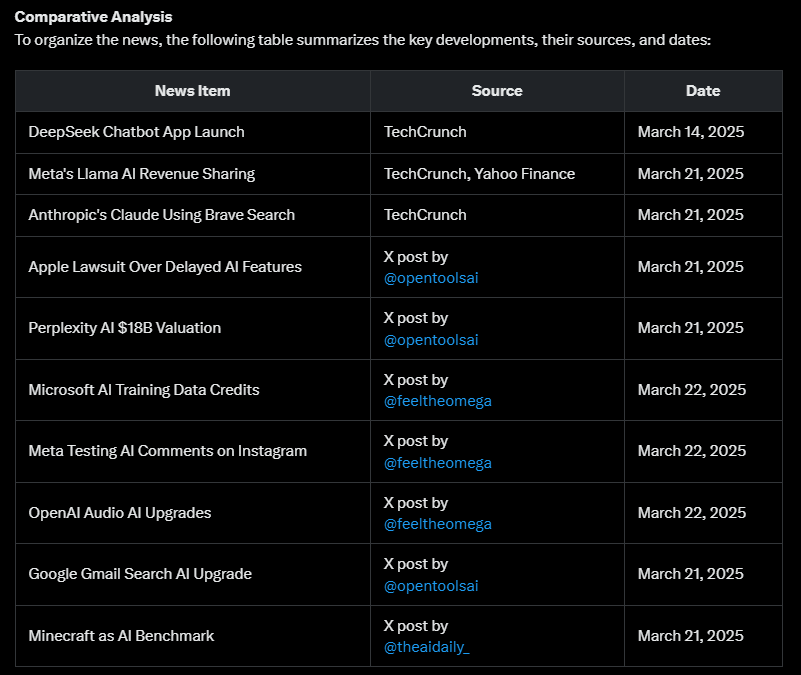Screen dimensions: 801x675
Task: Open @opentoolsai link in Apple Lawsuit row
Action: pos(431,278)
